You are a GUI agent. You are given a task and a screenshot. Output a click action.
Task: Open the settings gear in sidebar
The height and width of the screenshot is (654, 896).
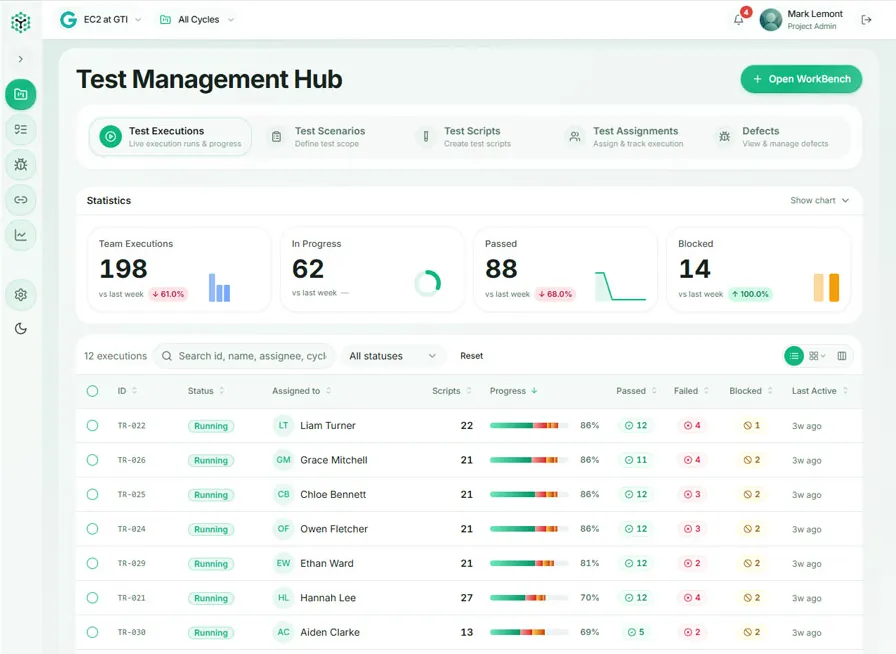tap(21, 295)
